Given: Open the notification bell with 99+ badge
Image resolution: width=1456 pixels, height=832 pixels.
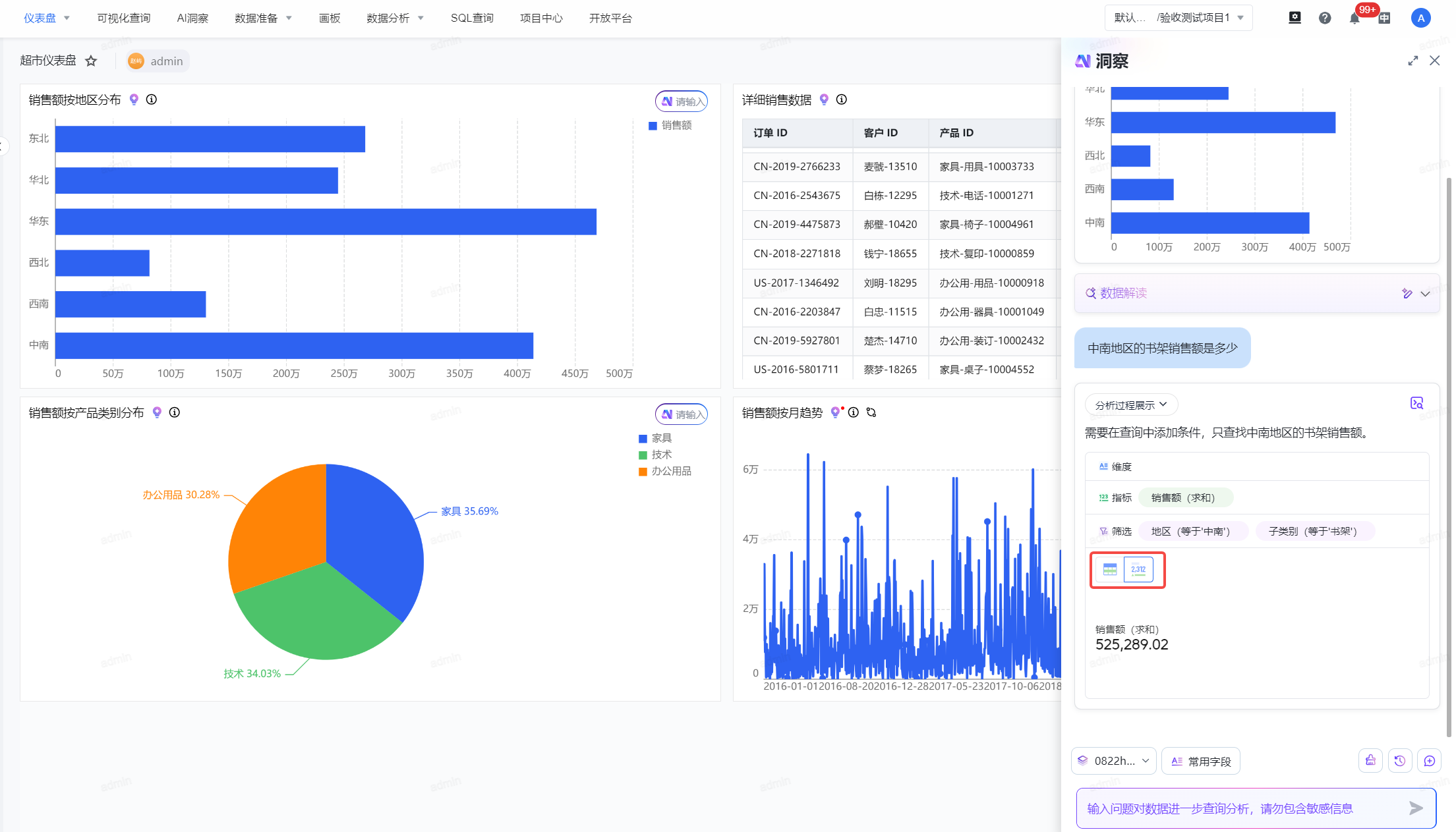Looking at the screenshot, I should (1354, 18).
